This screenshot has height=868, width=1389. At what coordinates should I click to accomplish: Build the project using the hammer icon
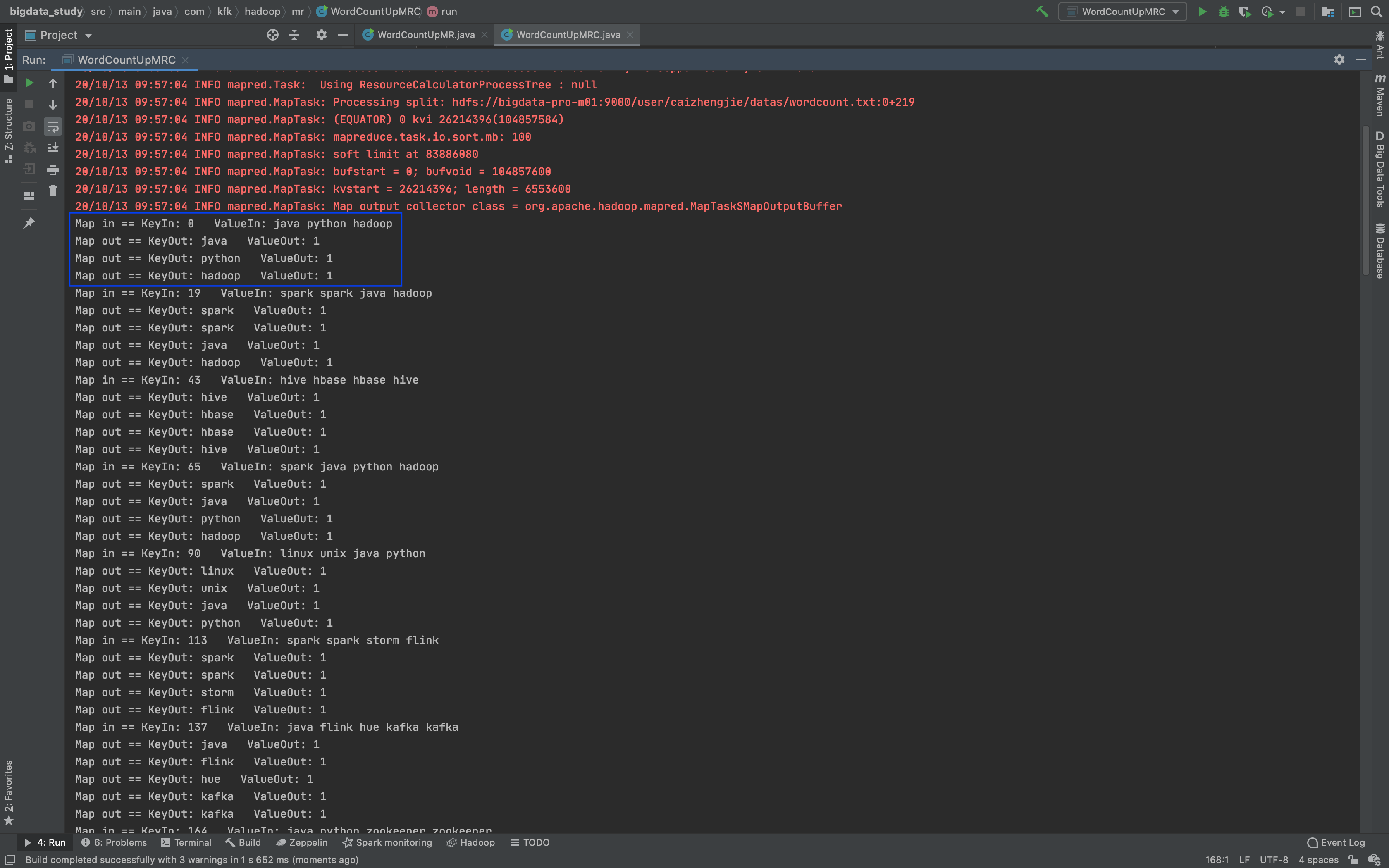[1042, 11]
